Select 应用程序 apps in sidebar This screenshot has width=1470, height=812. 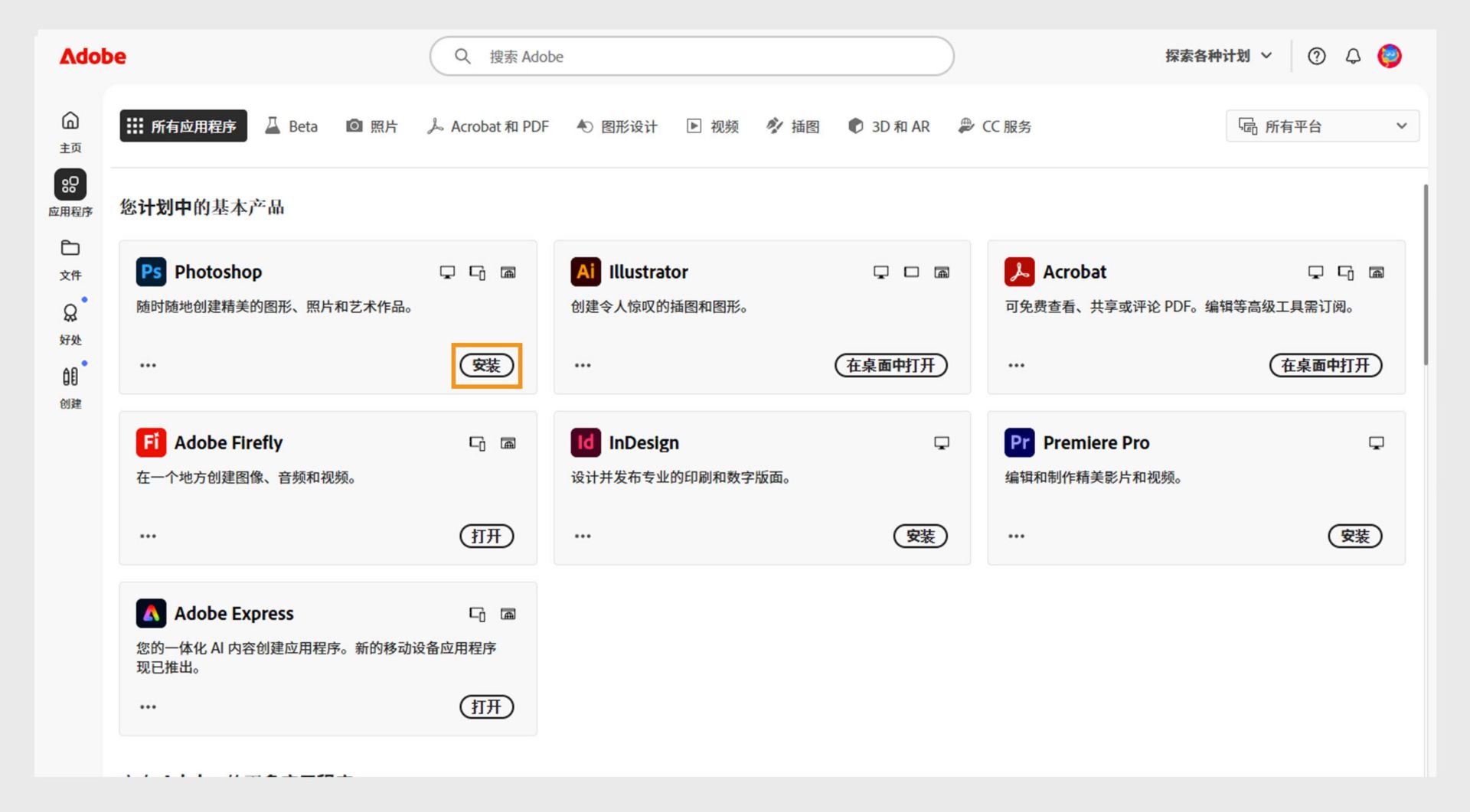[x=70, y=194]
